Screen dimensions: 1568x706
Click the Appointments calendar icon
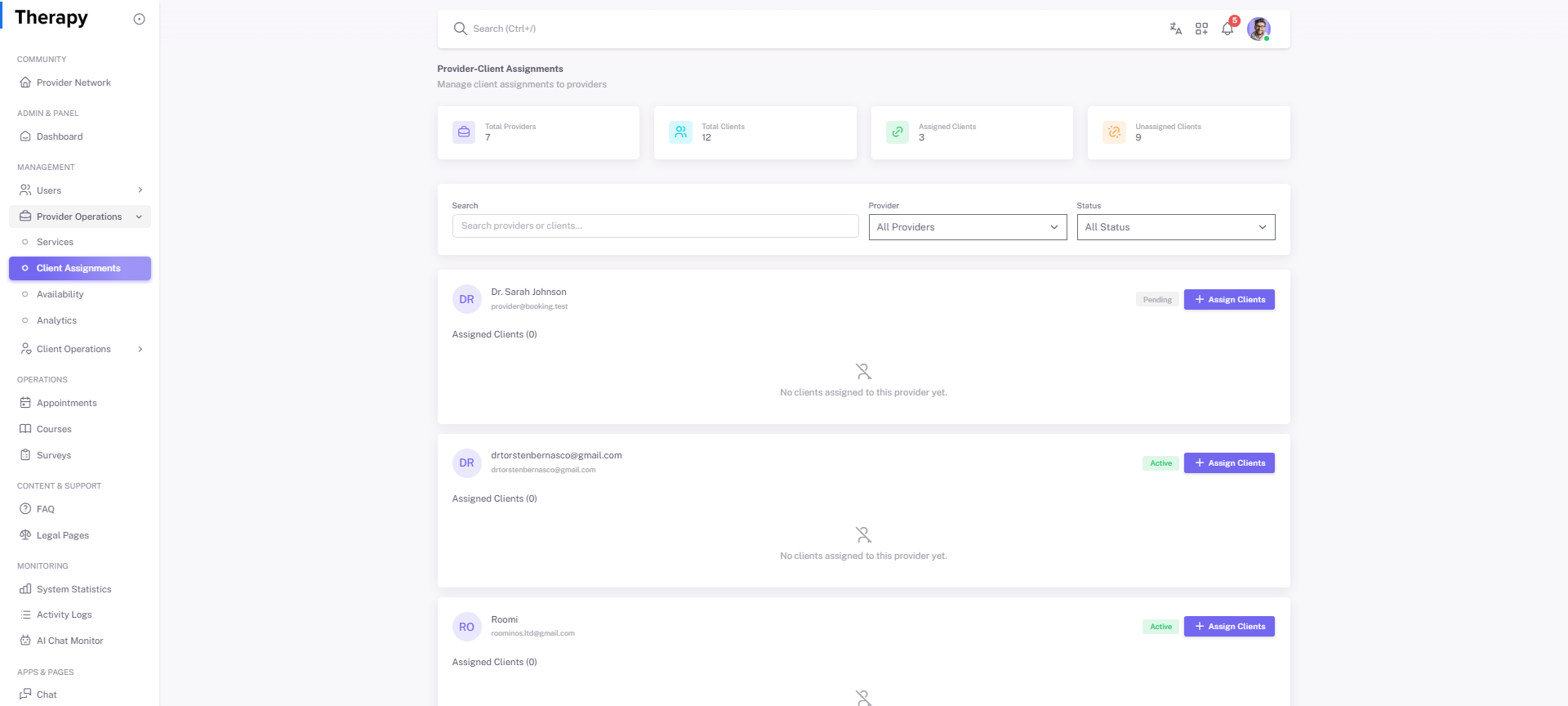(x=25, y=403)
